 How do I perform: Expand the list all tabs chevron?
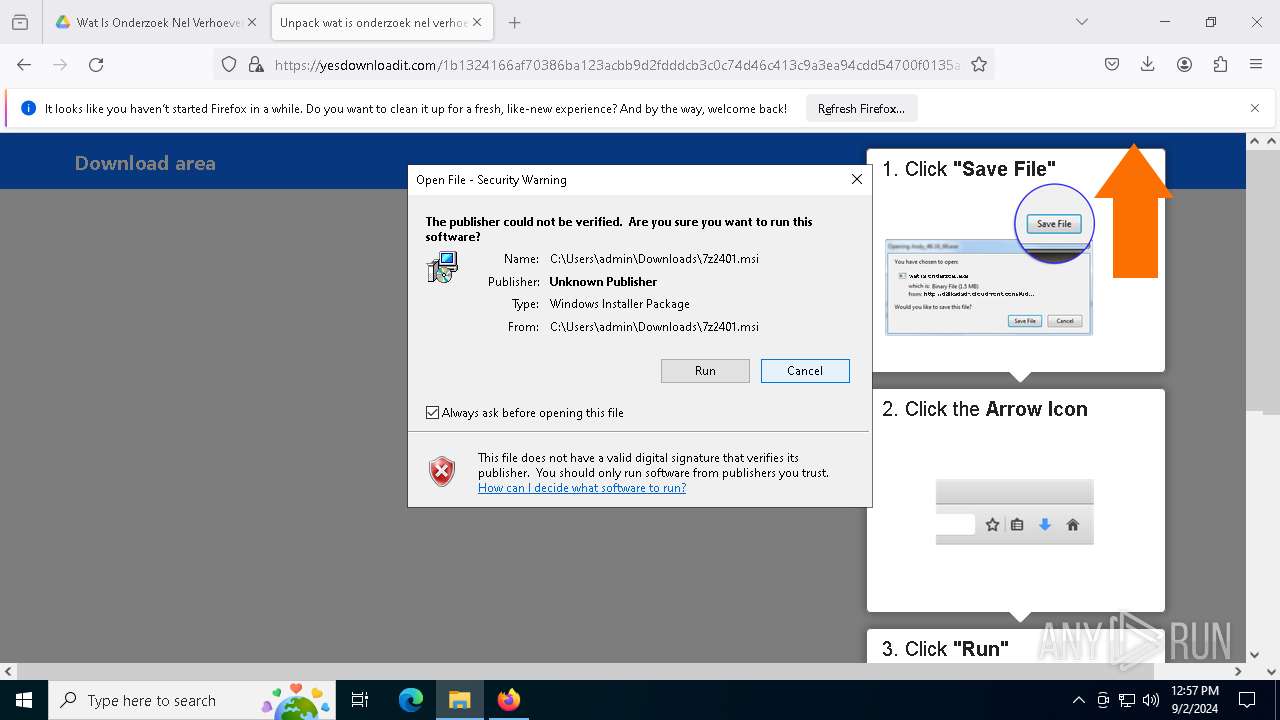click(1081, 22)
